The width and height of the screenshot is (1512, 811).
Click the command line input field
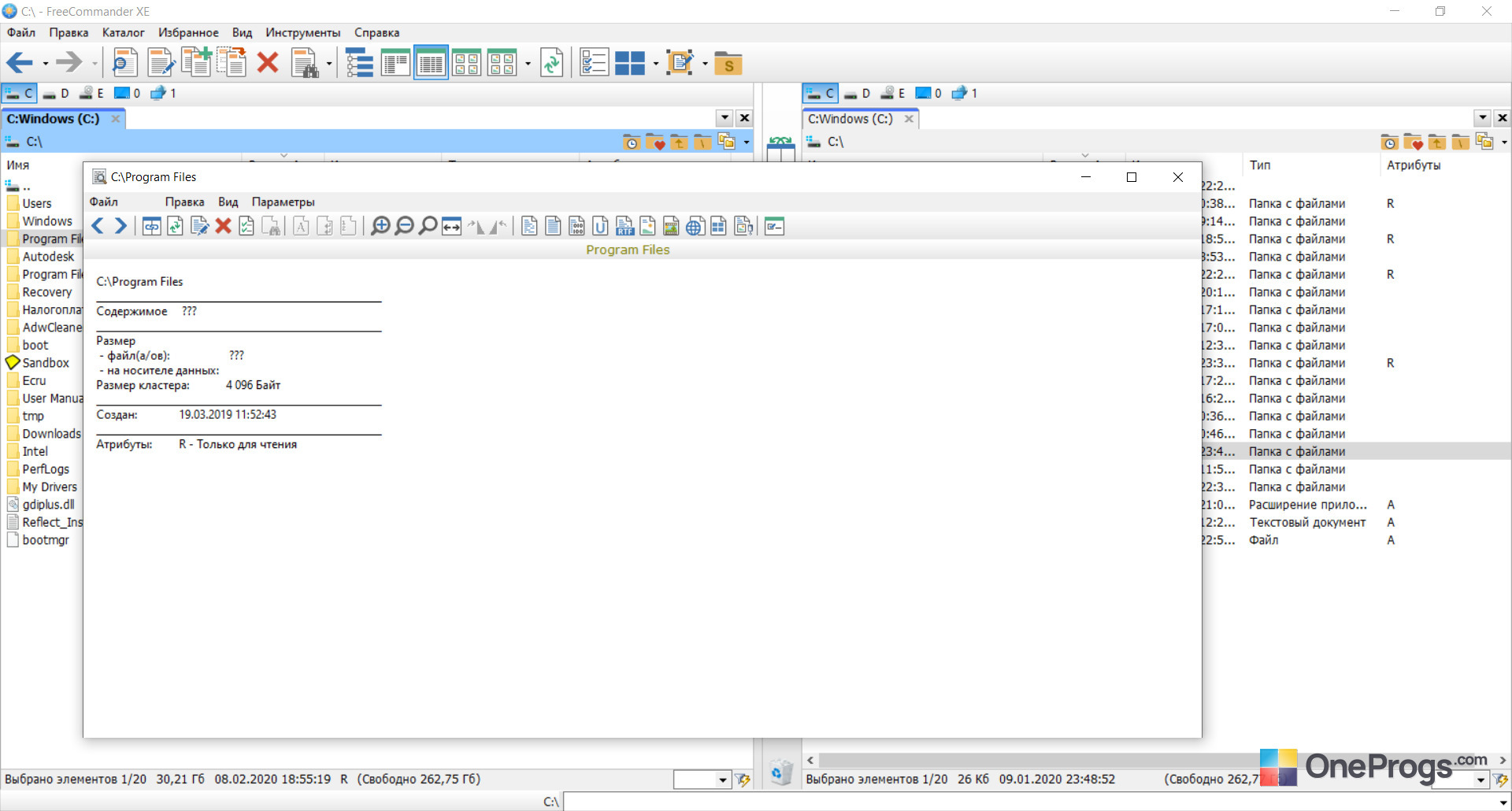[1030, 802]
